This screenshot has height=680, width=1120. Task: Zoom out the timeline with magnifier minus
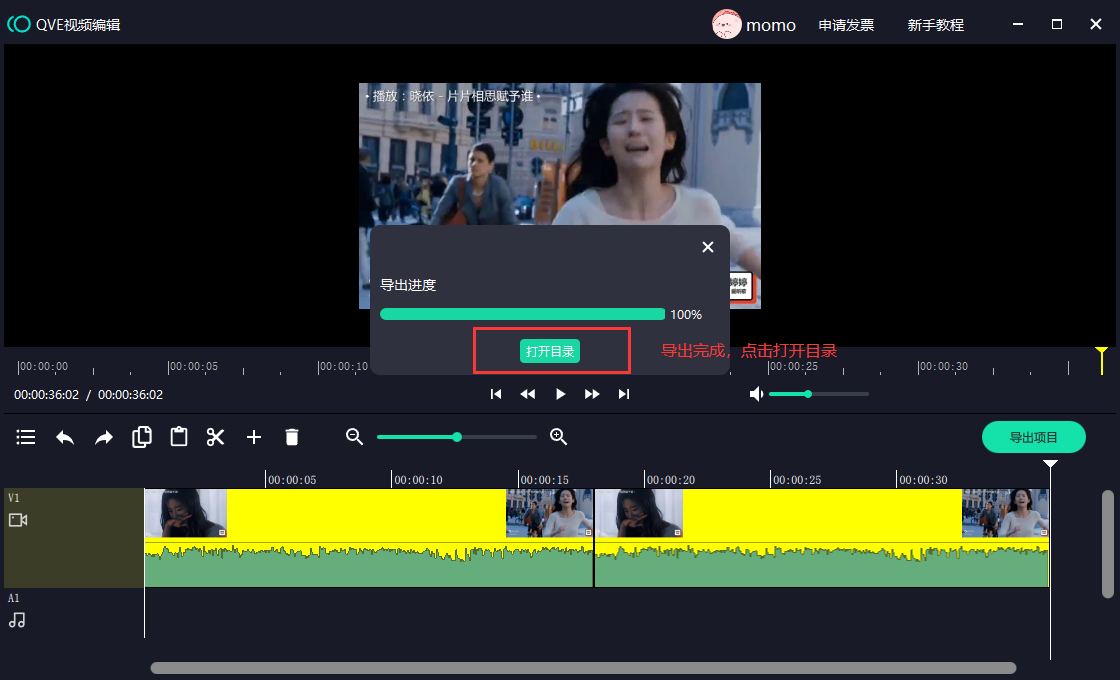pos(354,437)
